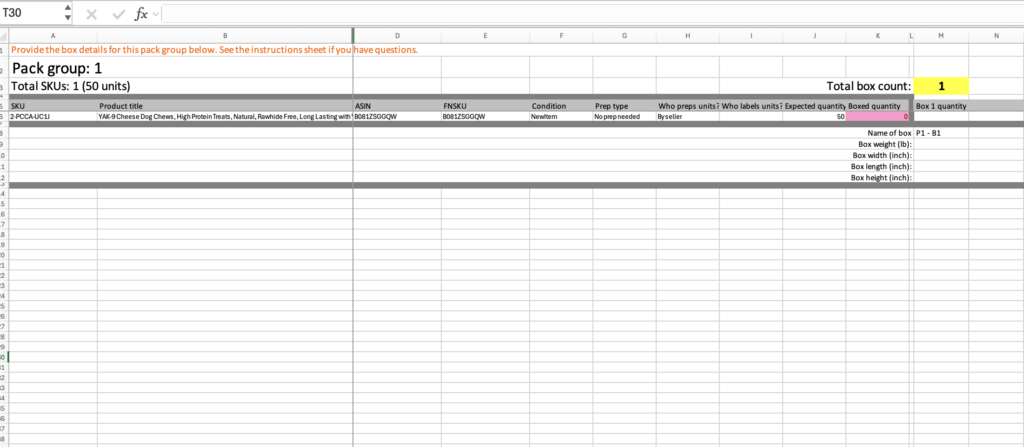Viewport: 1024px width, 447px height.
Task: Click the Box height (inch) value cell
Action: pos(940,177)
